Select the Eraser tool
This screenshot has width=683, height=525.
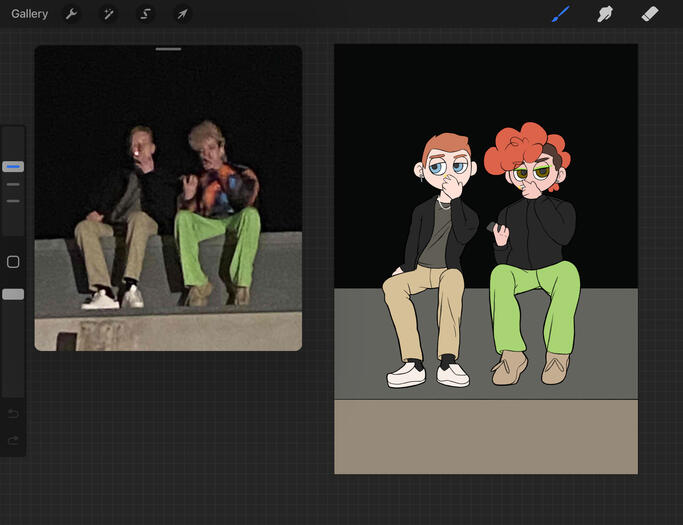(x=649, y=14)
